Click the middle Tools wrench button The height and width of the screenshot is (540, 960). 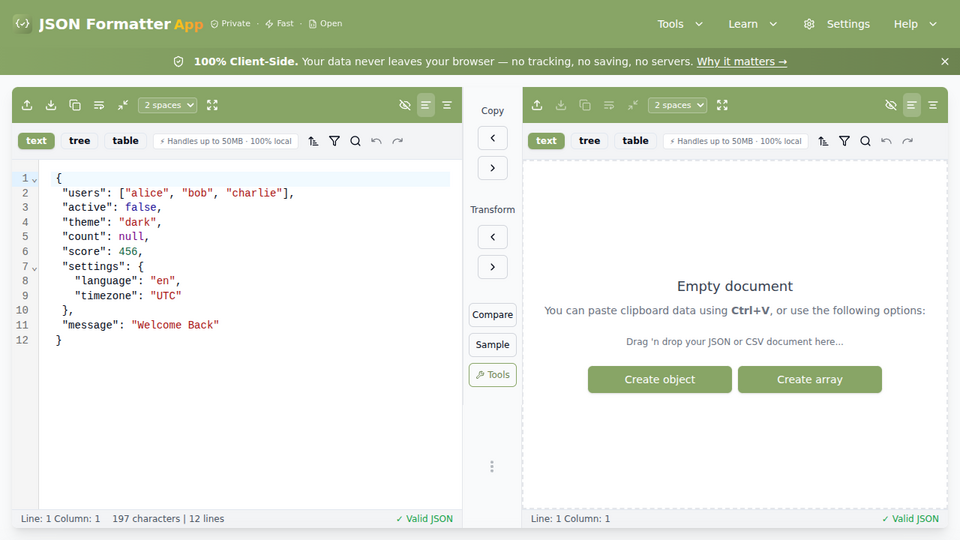492,375
